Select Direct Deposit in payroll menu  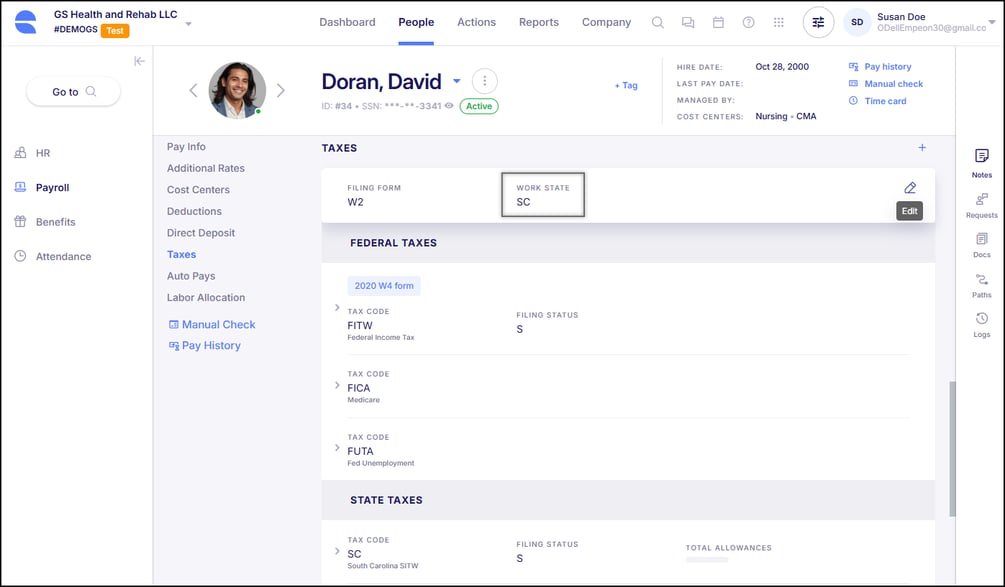tap(201, 233)
